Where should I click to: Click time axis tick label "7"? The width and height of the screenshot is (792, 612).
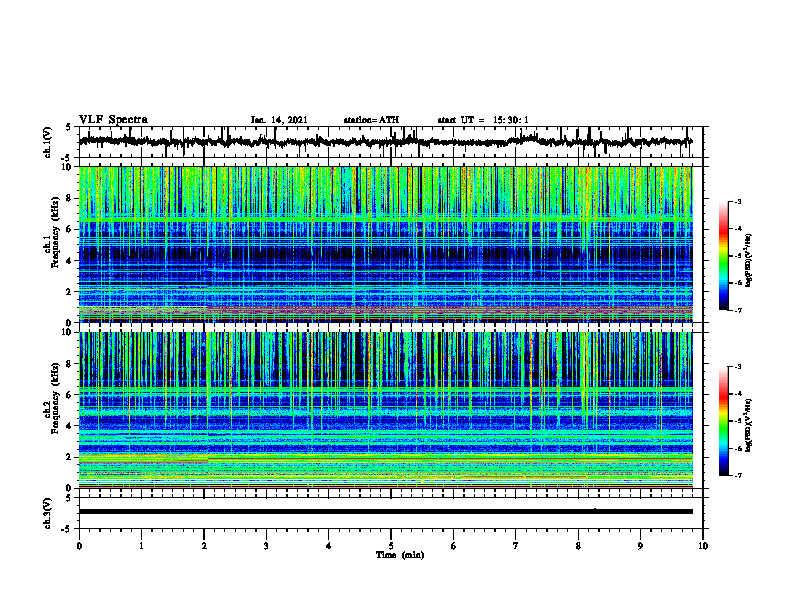(x=516, y=546)
